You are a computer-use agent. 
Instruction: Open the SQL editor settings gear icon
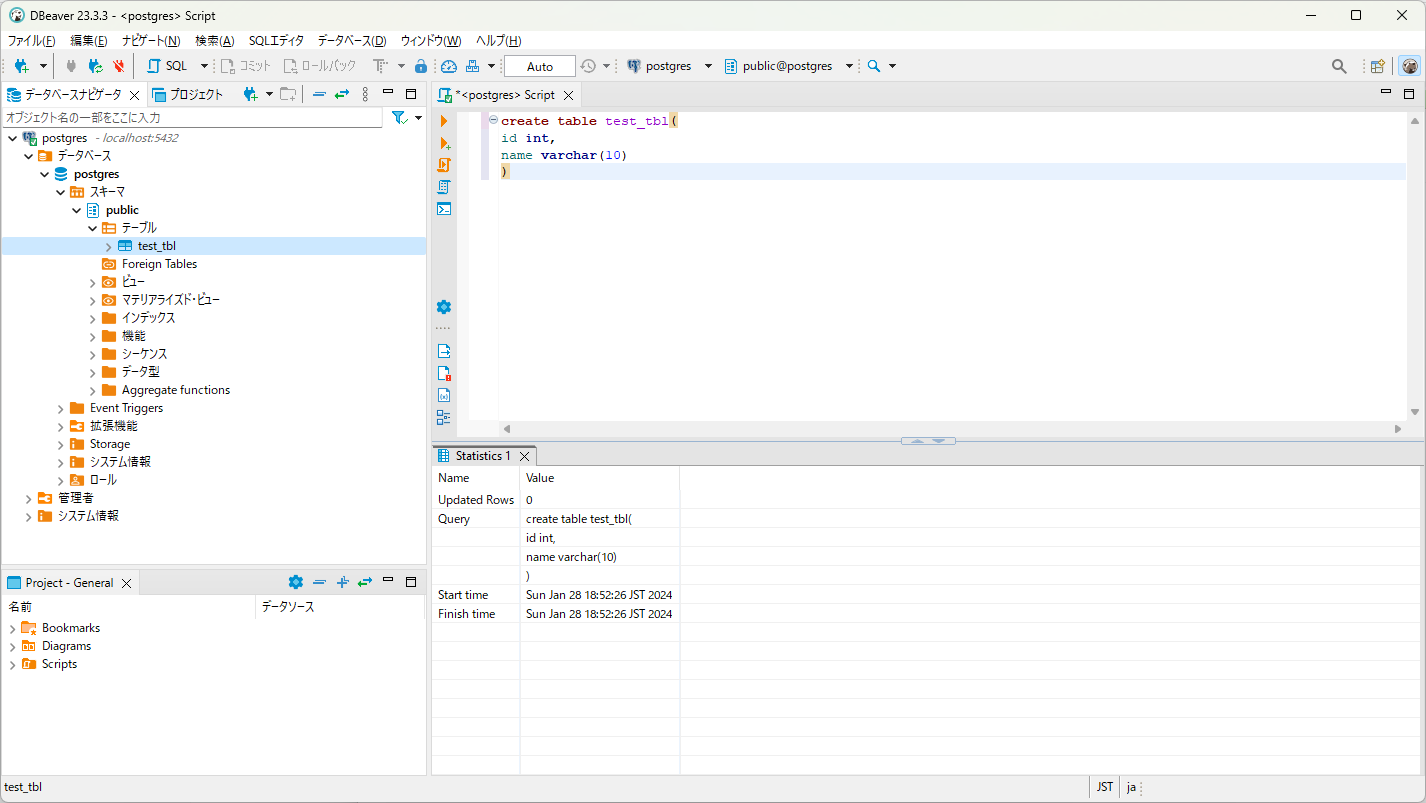(x=443, y=306)
